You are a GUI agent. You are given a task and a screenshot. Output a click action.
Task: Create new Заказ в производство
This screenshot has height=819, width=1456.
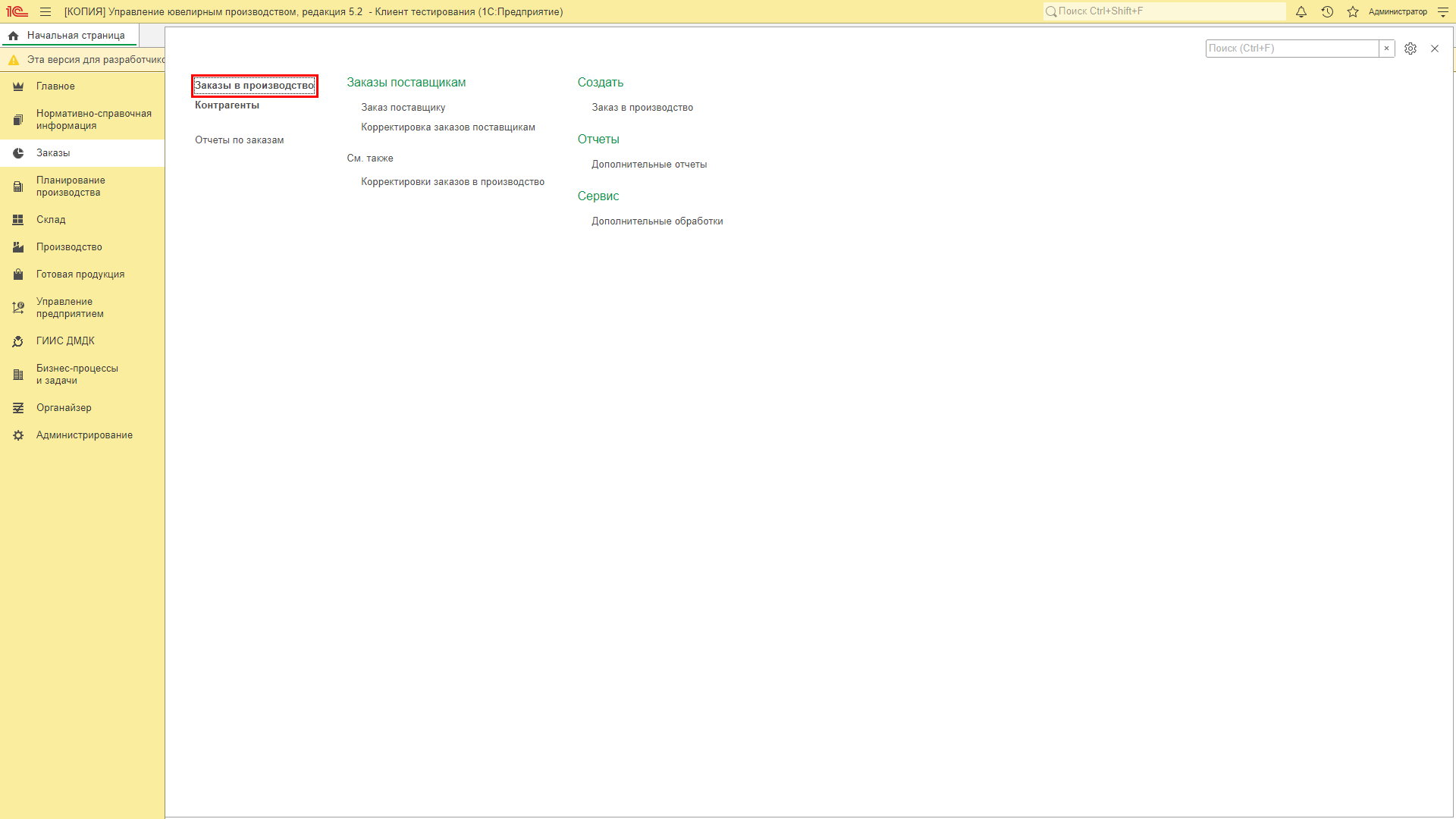coord(642,108)
